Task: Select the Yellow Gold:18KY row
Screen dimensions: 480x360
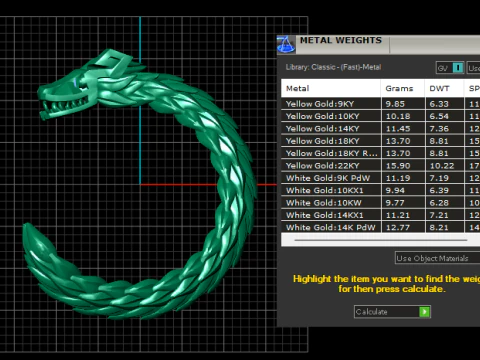Action: [x=380, y=141]
